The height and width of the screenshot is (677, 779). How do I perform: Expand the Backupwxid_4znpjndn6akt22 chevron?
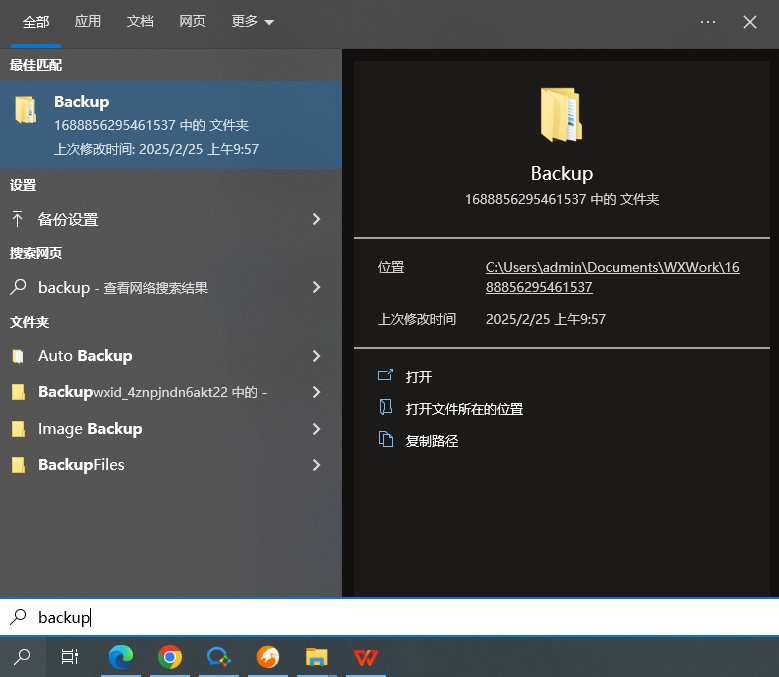(x=316, y=392)
